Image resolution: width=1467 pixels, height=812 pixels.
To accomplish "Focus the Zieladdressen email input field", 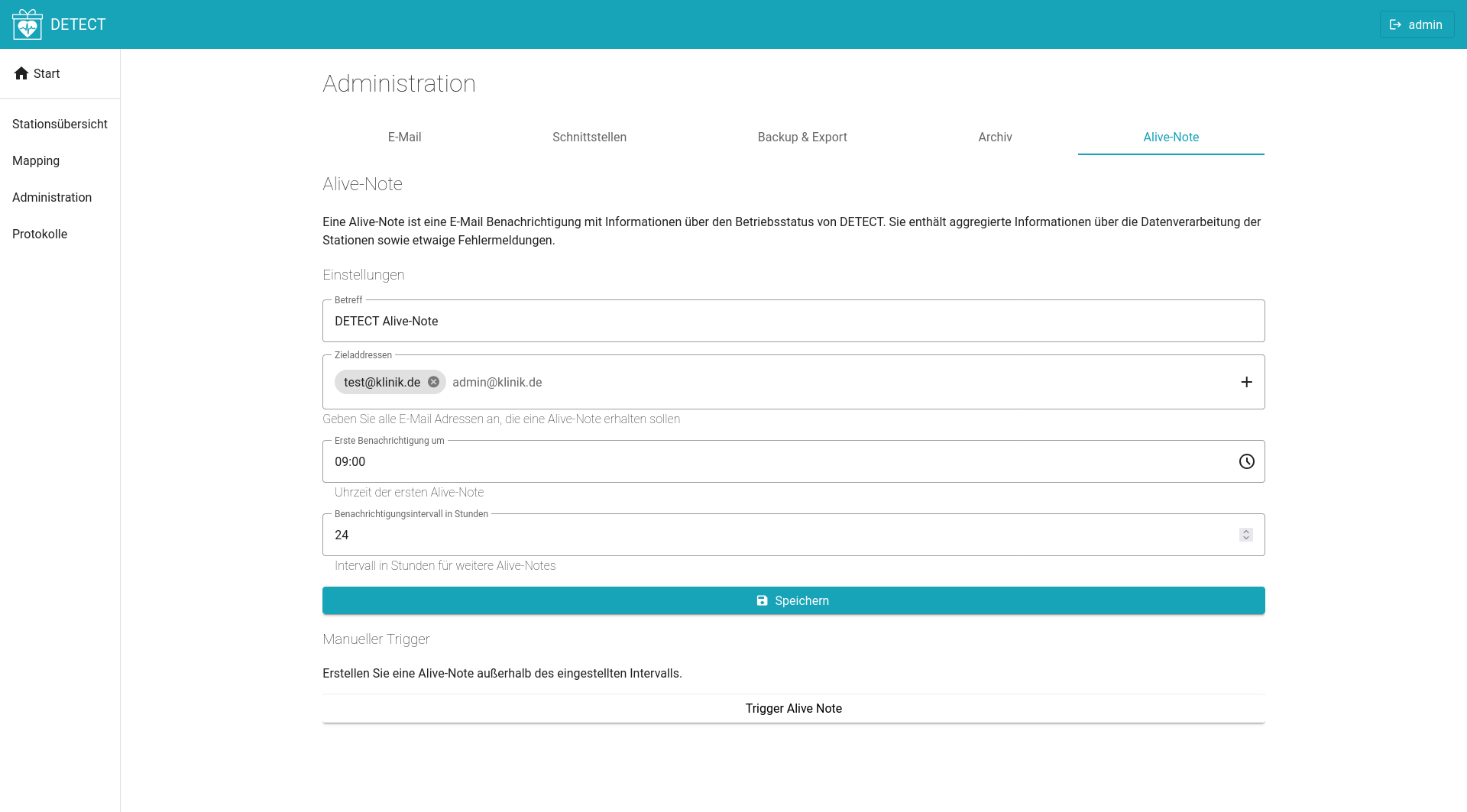I will 764,383.
